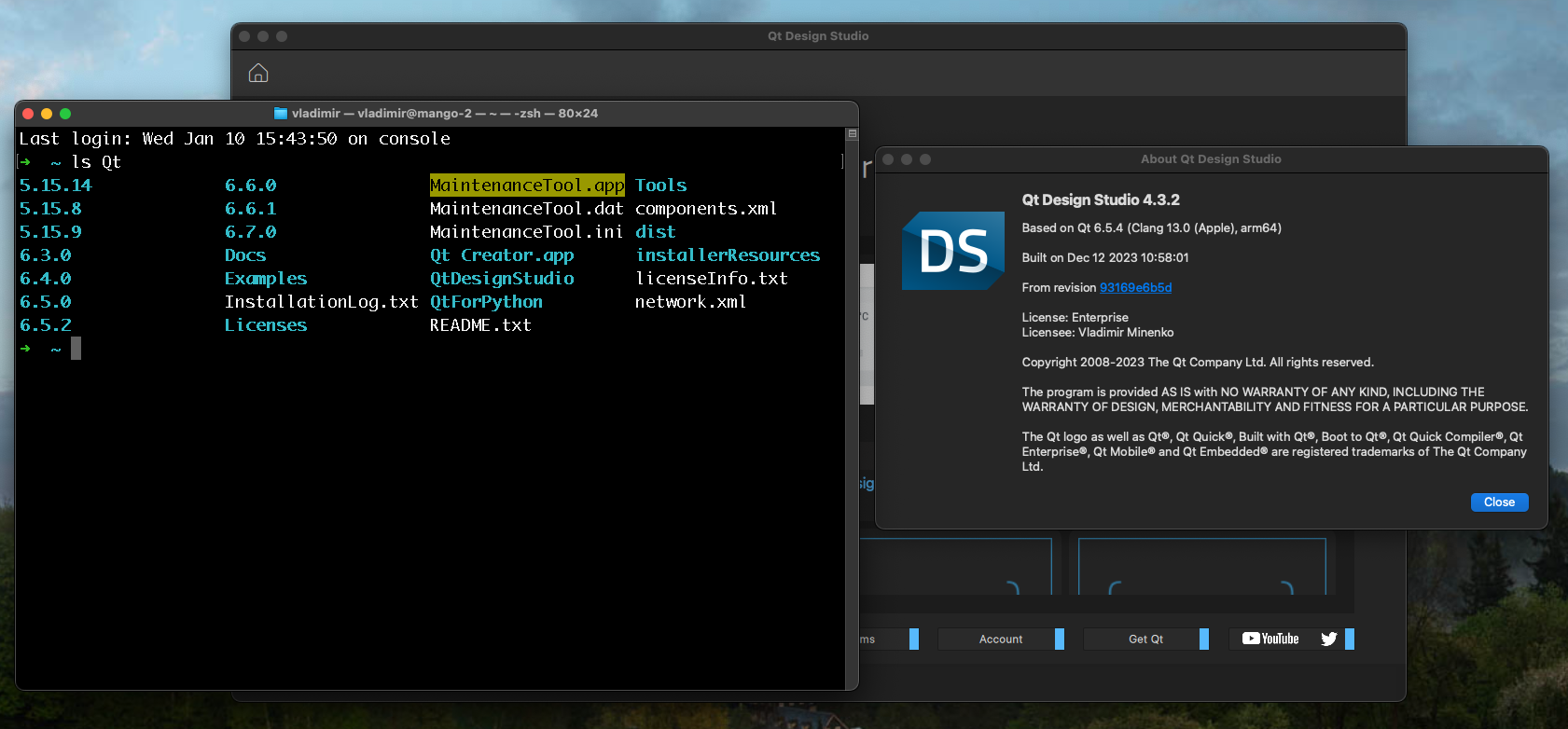Click network.xml in the listing
The image size is (1568, 729).
pyautogui.click(x=690, y=302)
